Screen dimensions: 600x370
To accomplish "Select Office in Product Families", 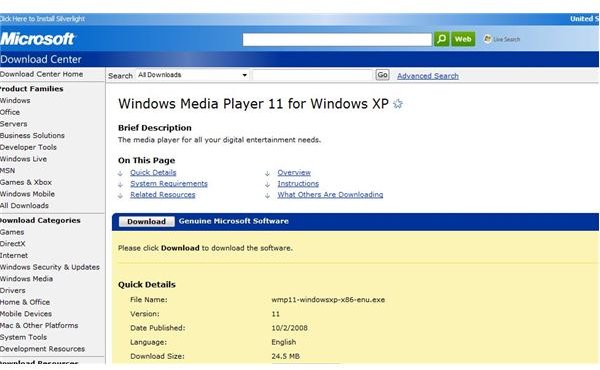I will click(x=10, y=112).
